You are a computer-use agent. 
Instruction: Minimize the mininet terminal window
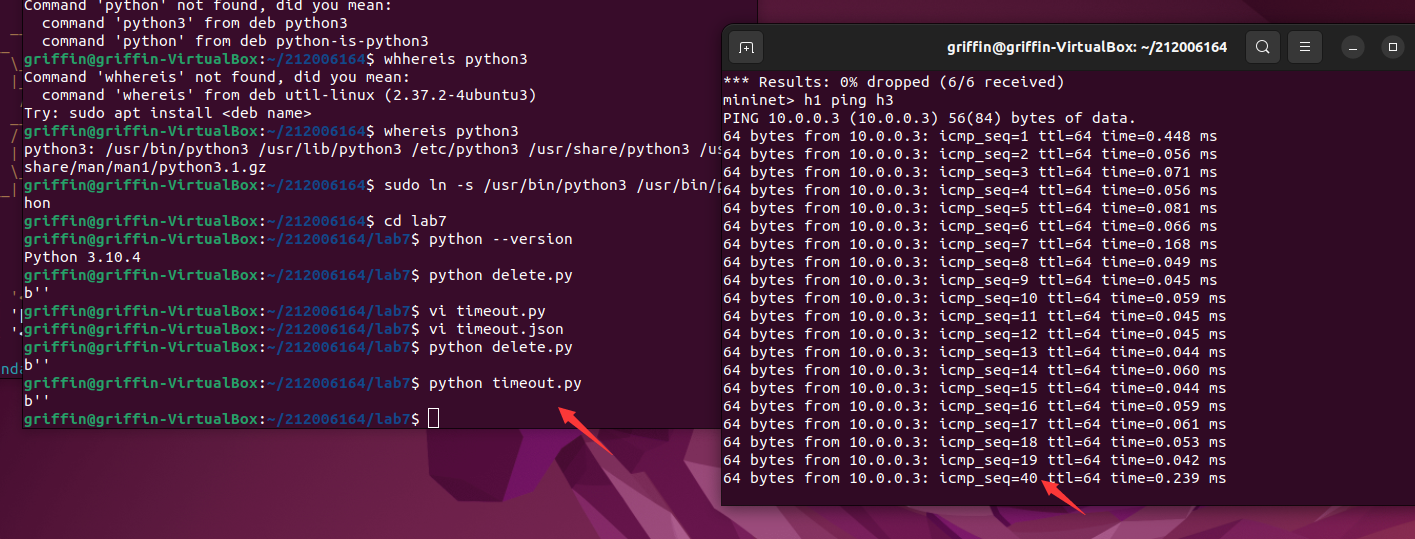click(1353, 47)
